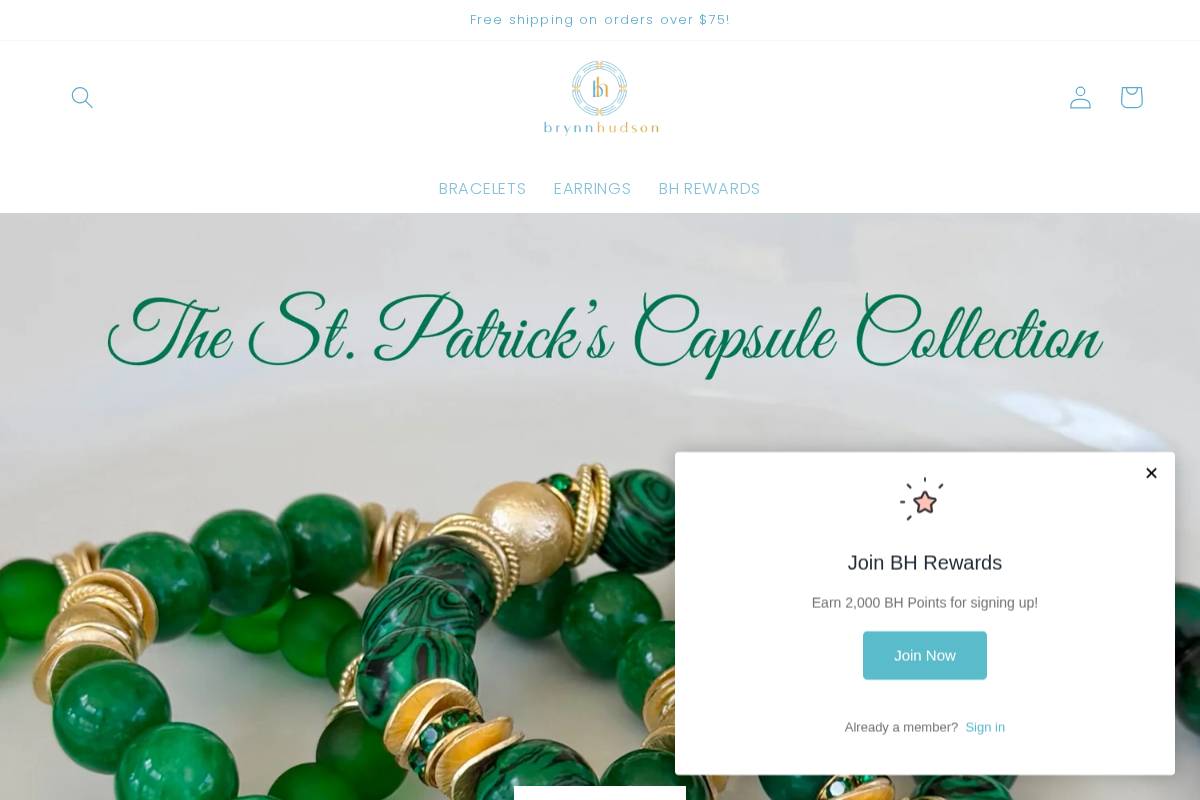Click the Earn 2,000 BH Points text

click(925, 603)
